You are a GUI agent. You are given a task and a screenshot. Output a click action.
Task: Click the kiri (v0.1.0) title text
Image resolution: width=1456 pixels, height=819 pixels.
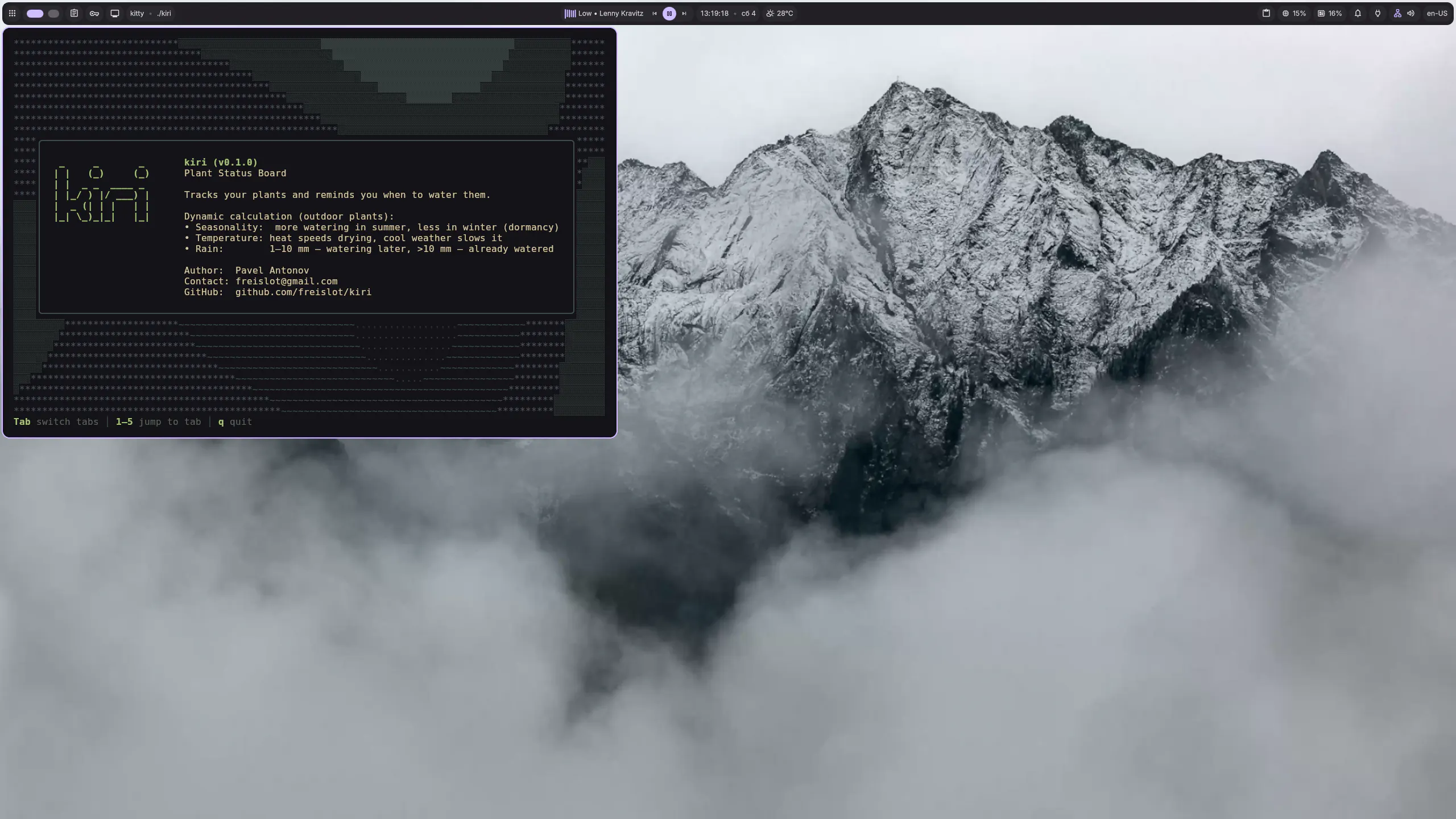tap(221, 162)
